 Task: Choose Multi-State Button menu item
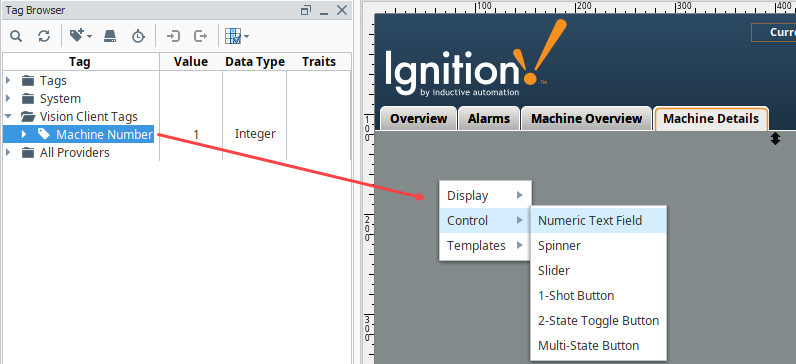click(x=598, y=345)
